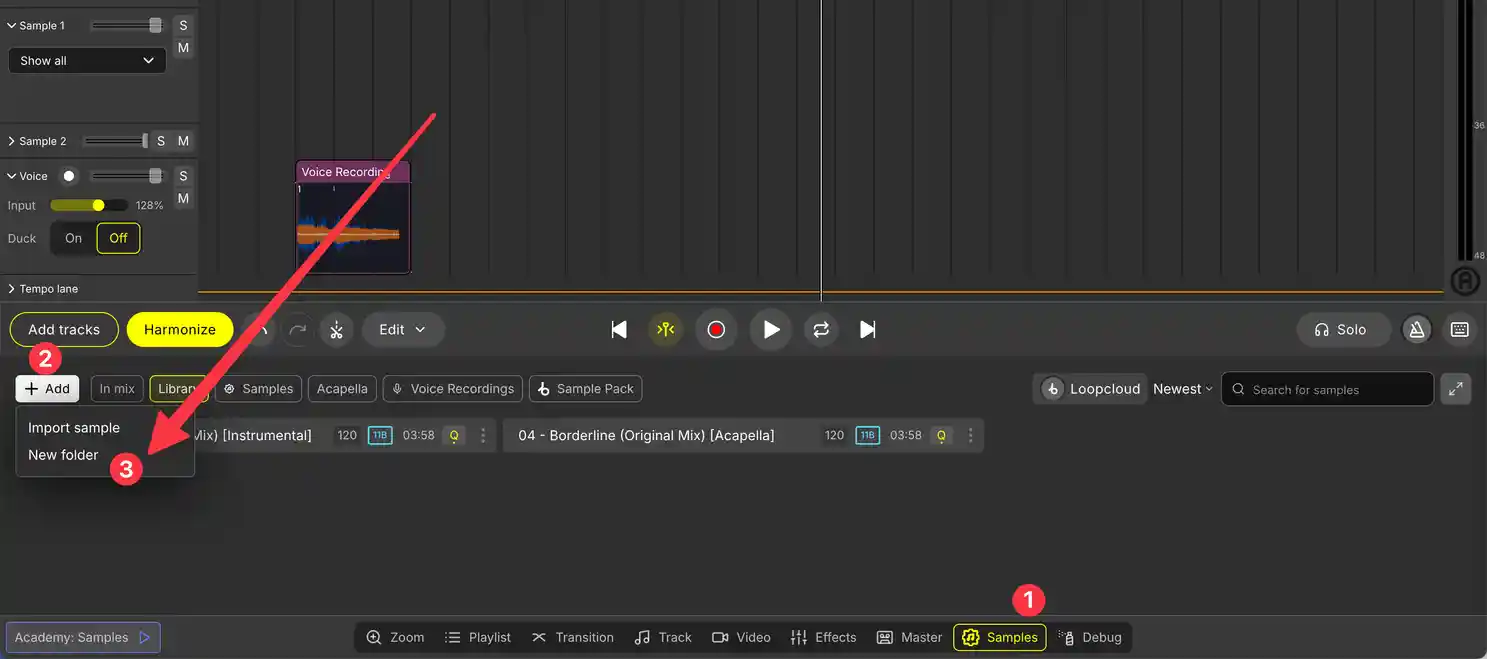
Task: Choose New folder from Add menu
Action: [63, 455]
